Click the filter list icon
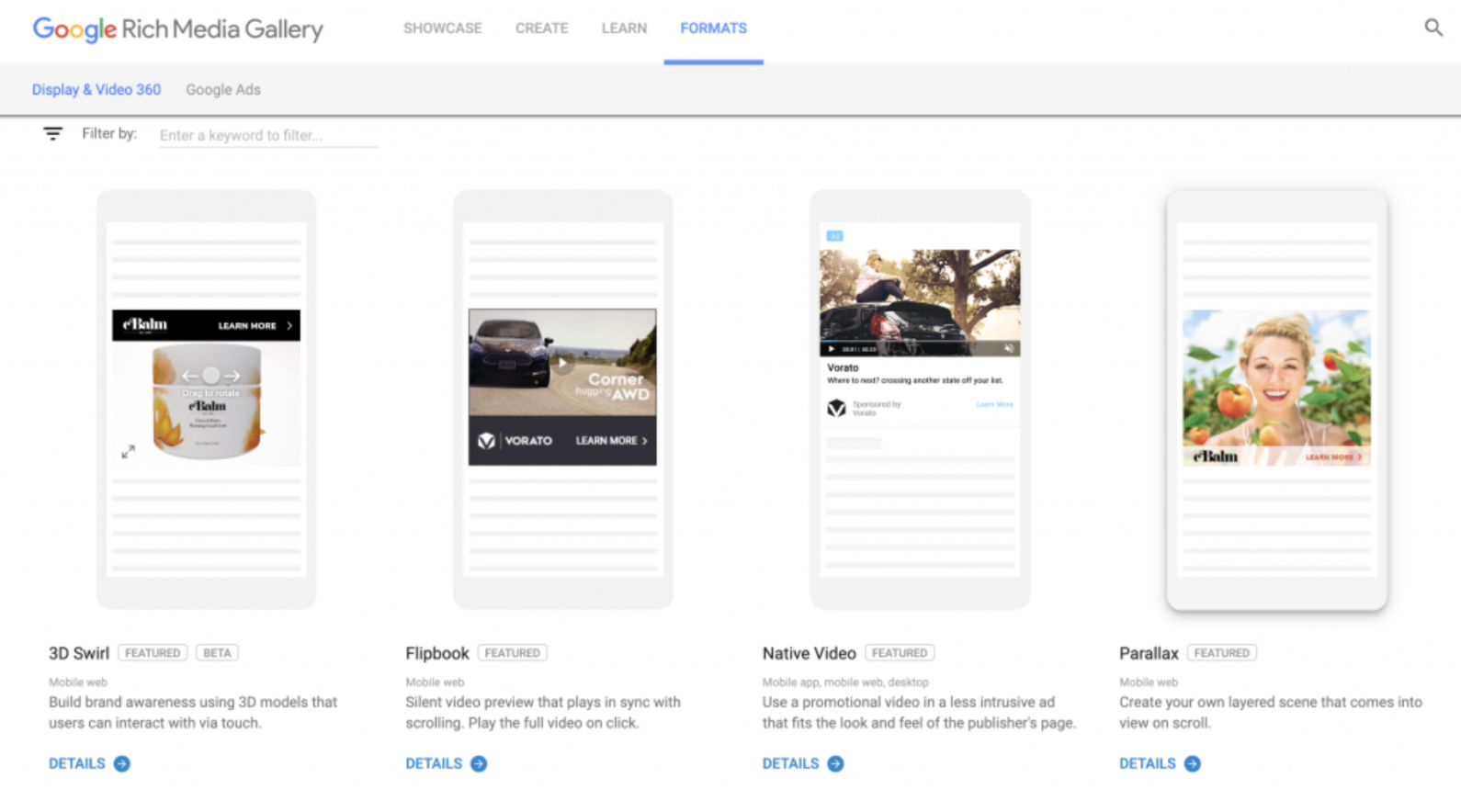 point(53,134)
